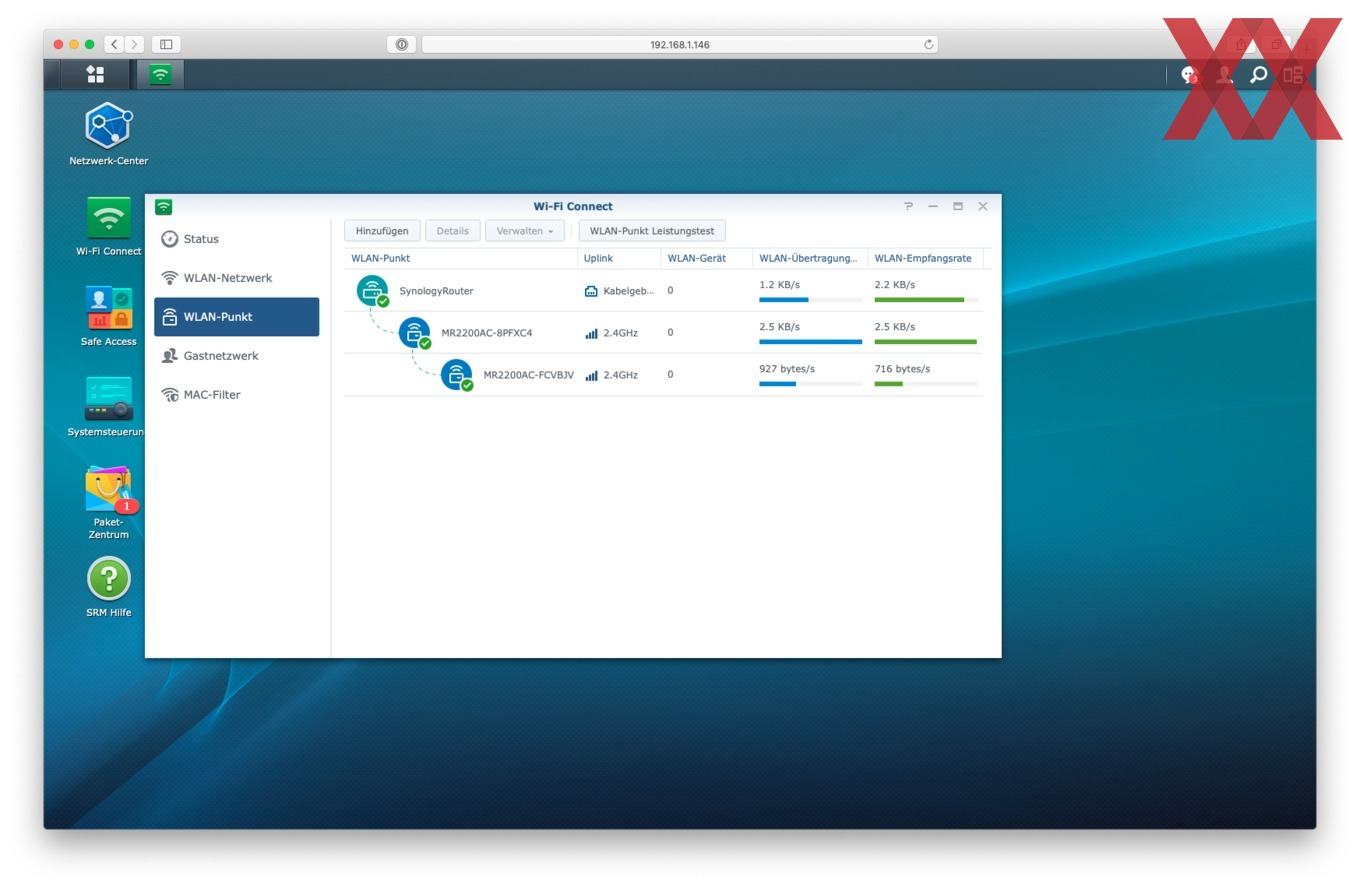Viewport: 1360px width, 887px height.
Task: Select the MR2200AC-FCVBJV row name
Action: click(x=529, y=375)
